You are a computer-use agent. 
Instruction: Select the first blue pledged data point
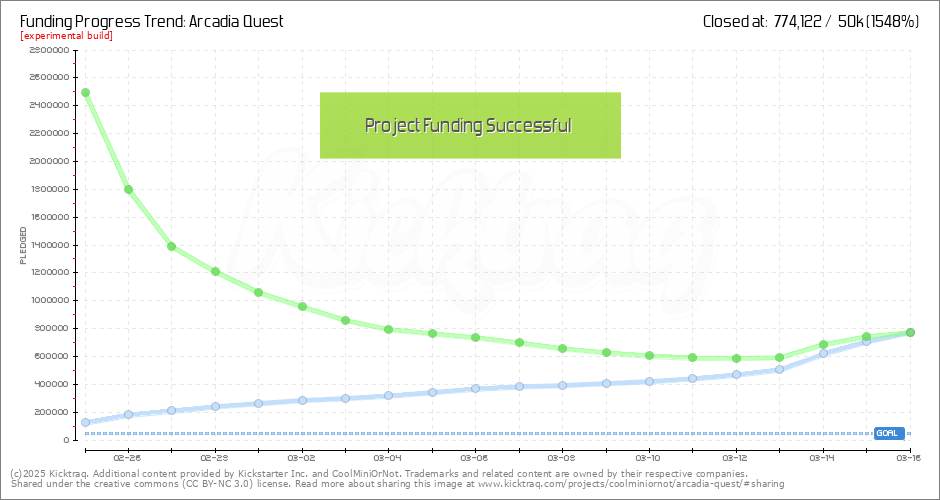[x=85, y=423]
